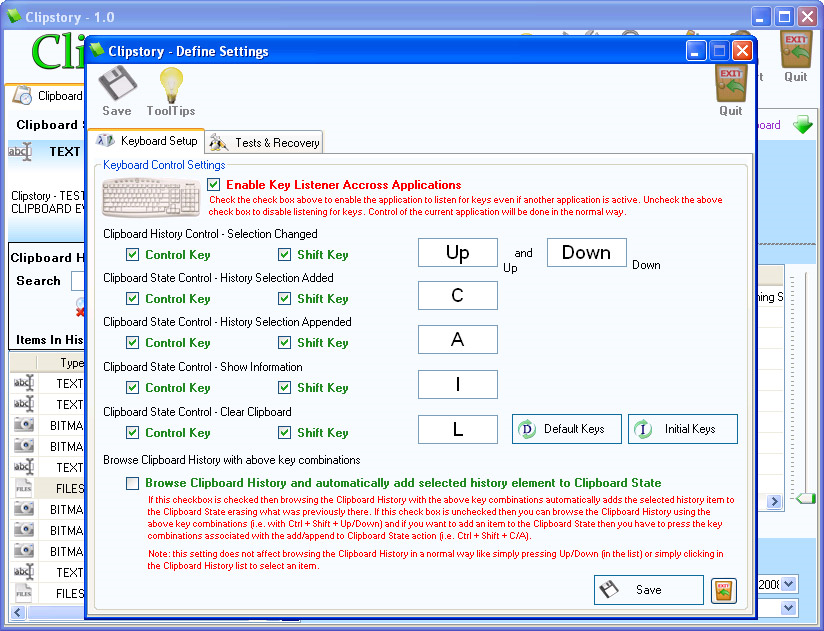Click the FILES row icon highlighted in history list
Image resolution: width=824 pixels, height=631 pixels.
[x=24, y=488]
